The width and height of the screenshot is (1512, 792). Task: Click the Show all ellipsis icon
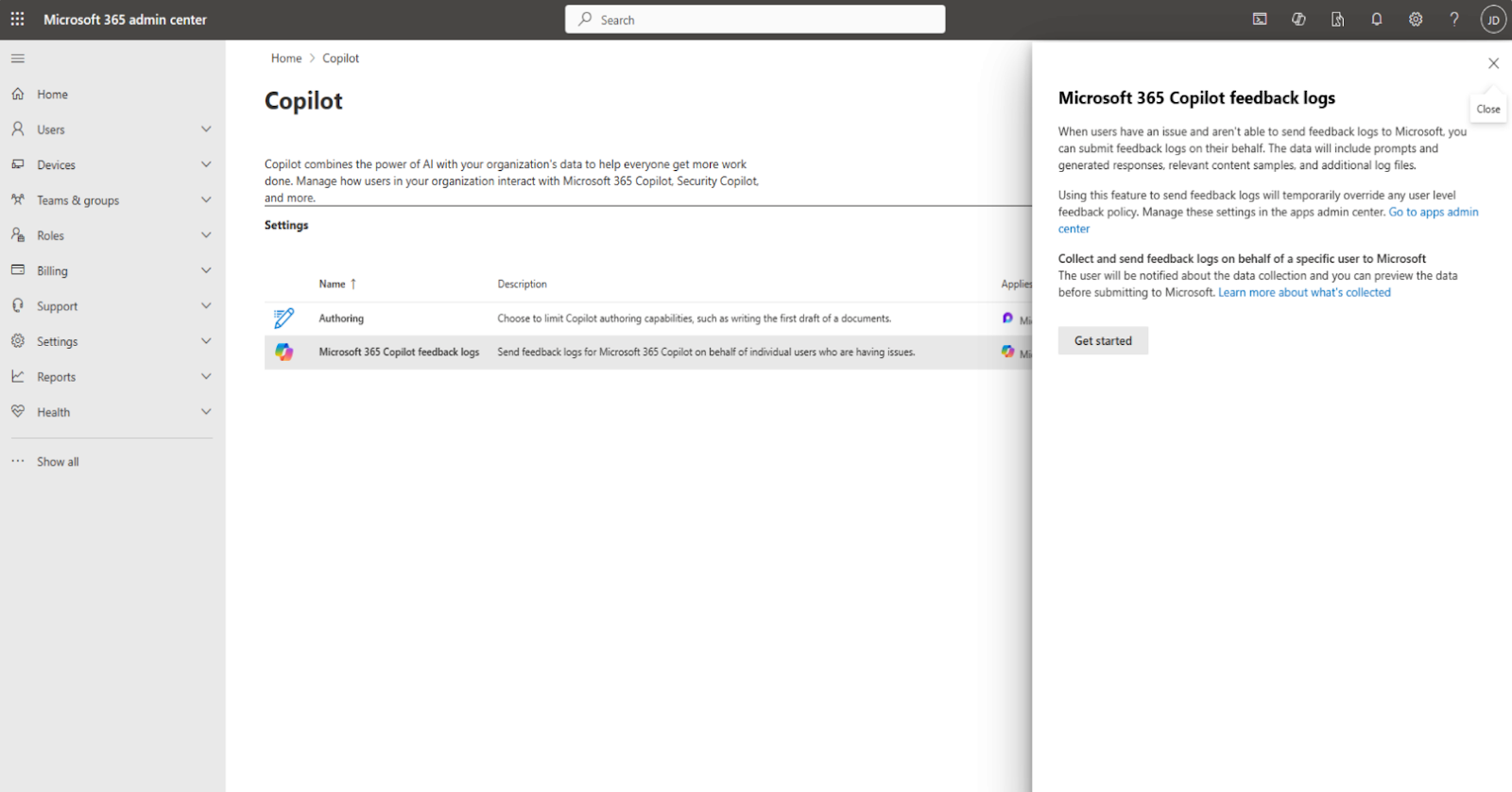18,461
